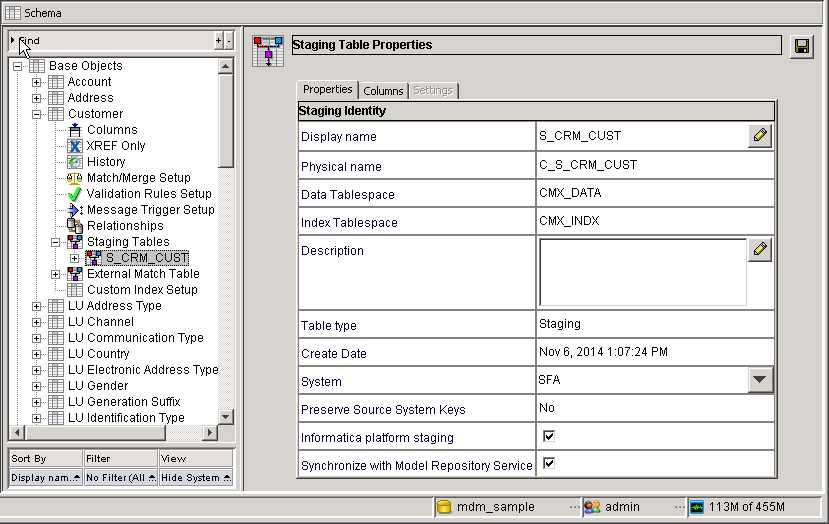Click the Save disk icon
The image size is (829, 524).
(x=802, y=47)
